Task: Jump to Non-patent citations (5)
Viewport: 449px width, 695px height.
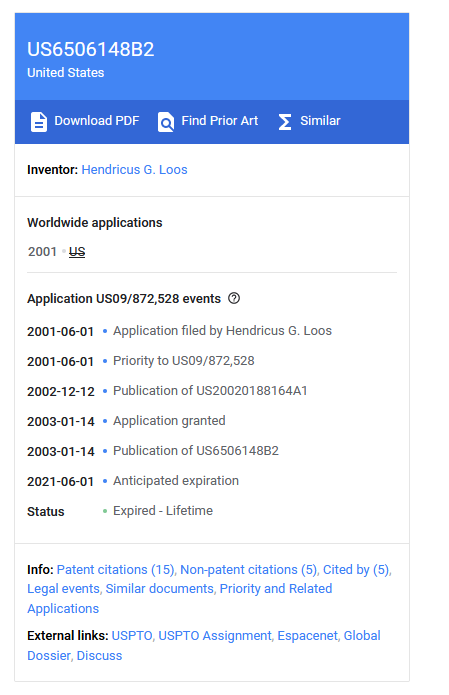Action: point(249,570)
